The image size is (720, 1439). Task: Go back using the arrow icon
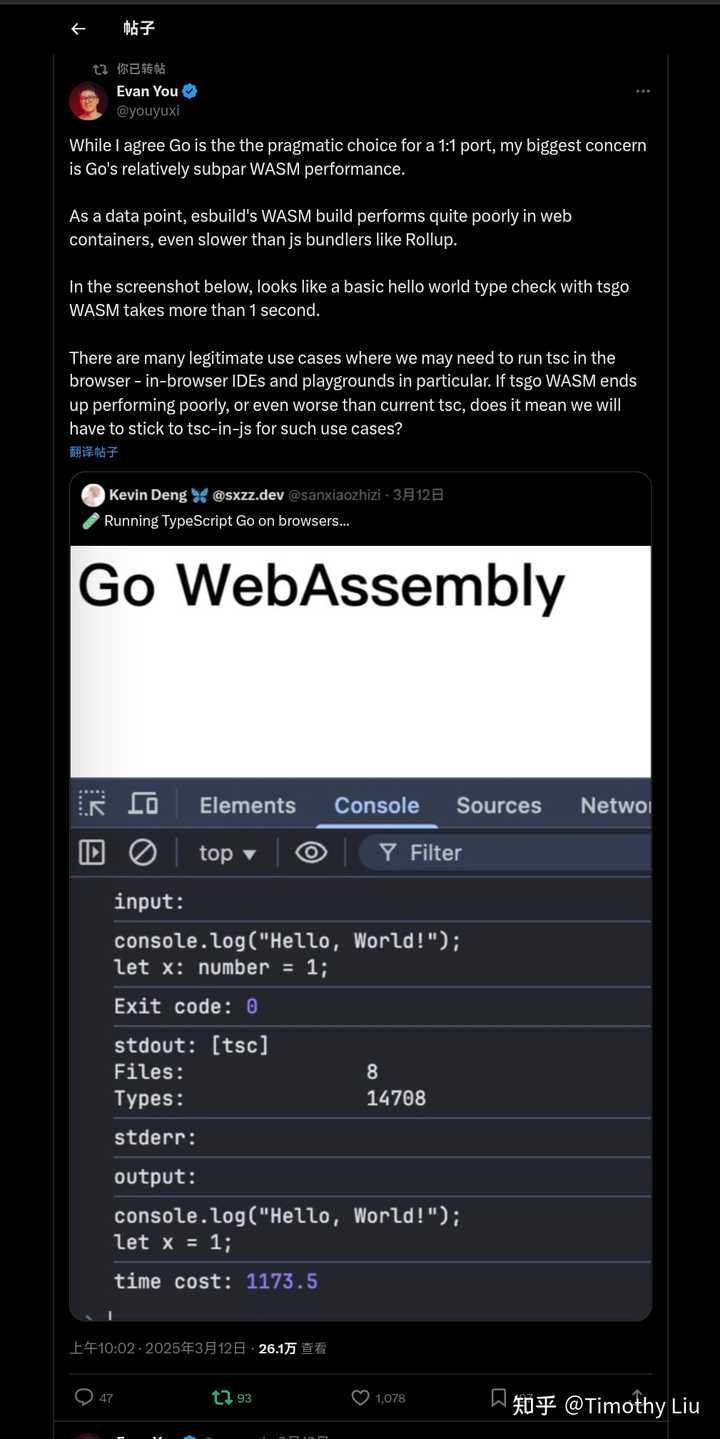pyautogui.click(x=78, y=29)
